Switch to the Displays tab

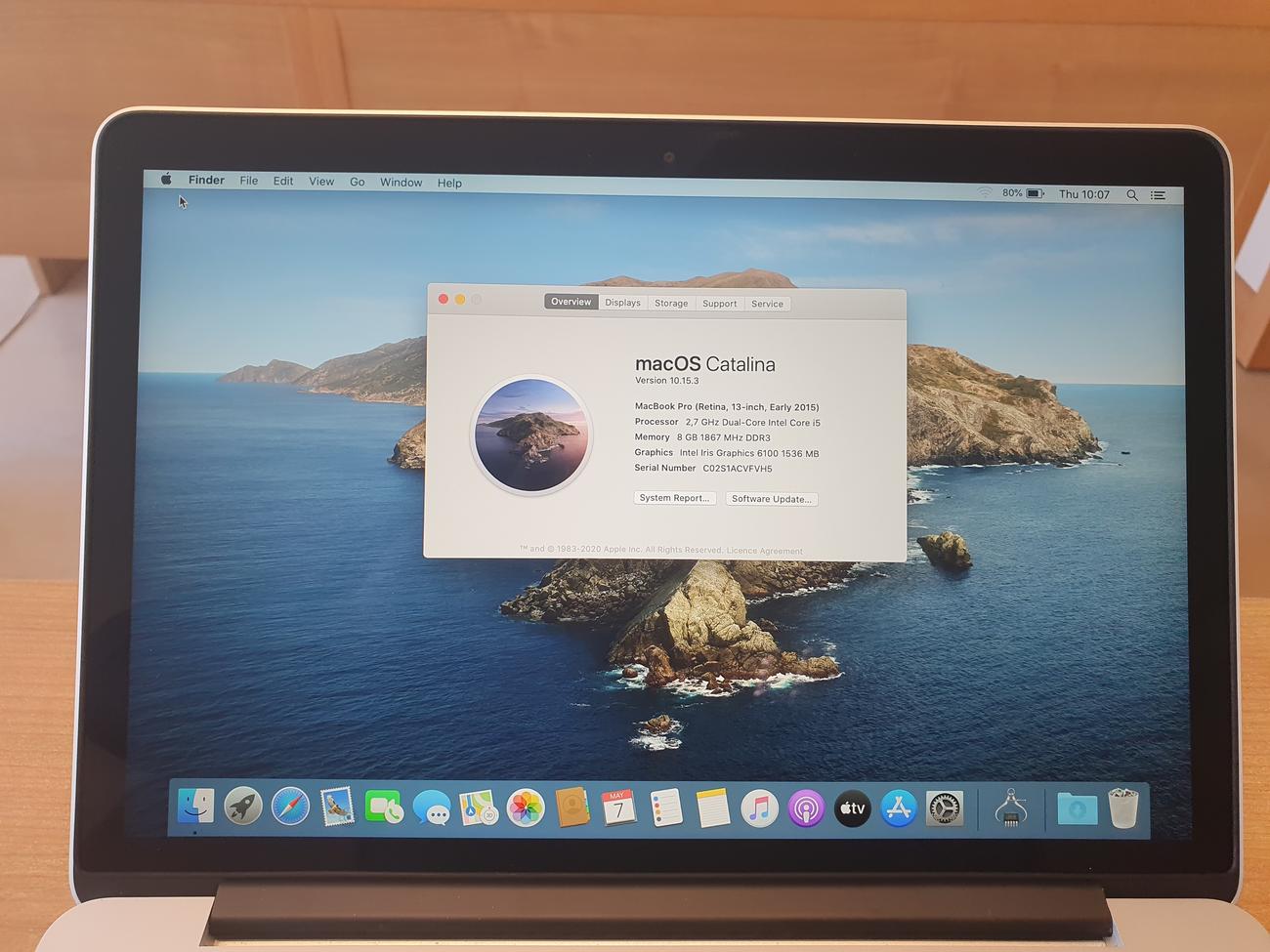click(622, 303)
